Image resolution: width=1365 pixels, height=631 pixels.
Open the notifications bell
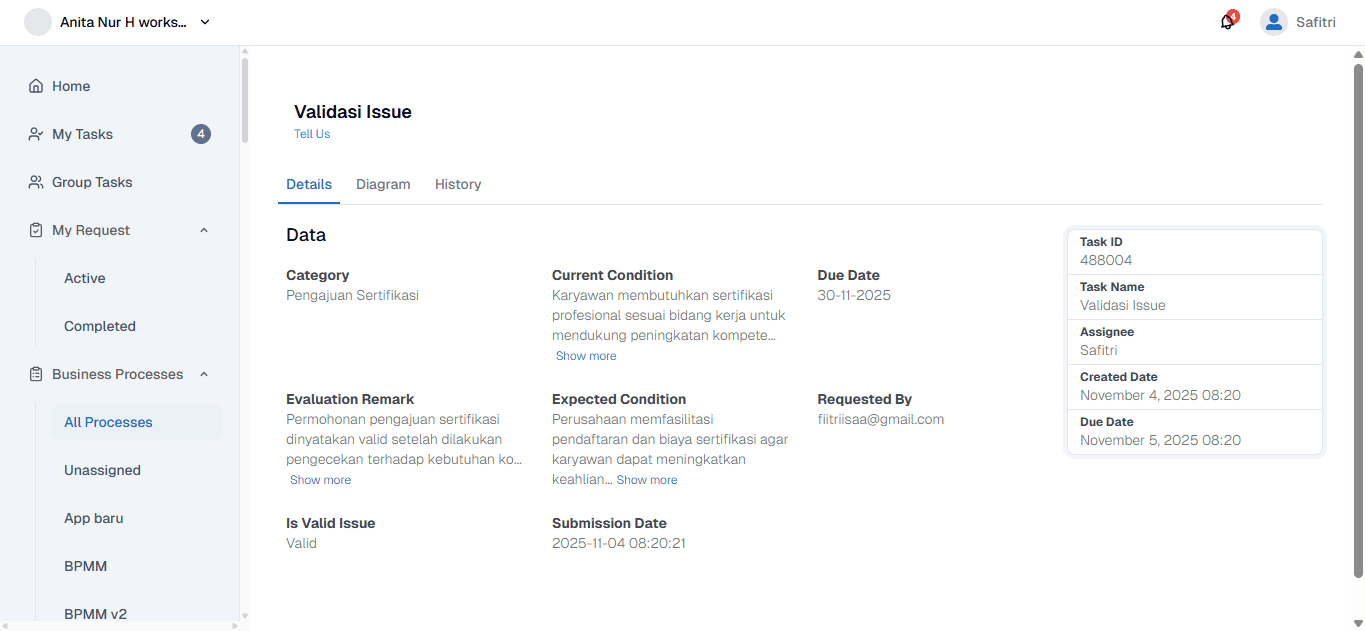click(x=1227, y=22)
